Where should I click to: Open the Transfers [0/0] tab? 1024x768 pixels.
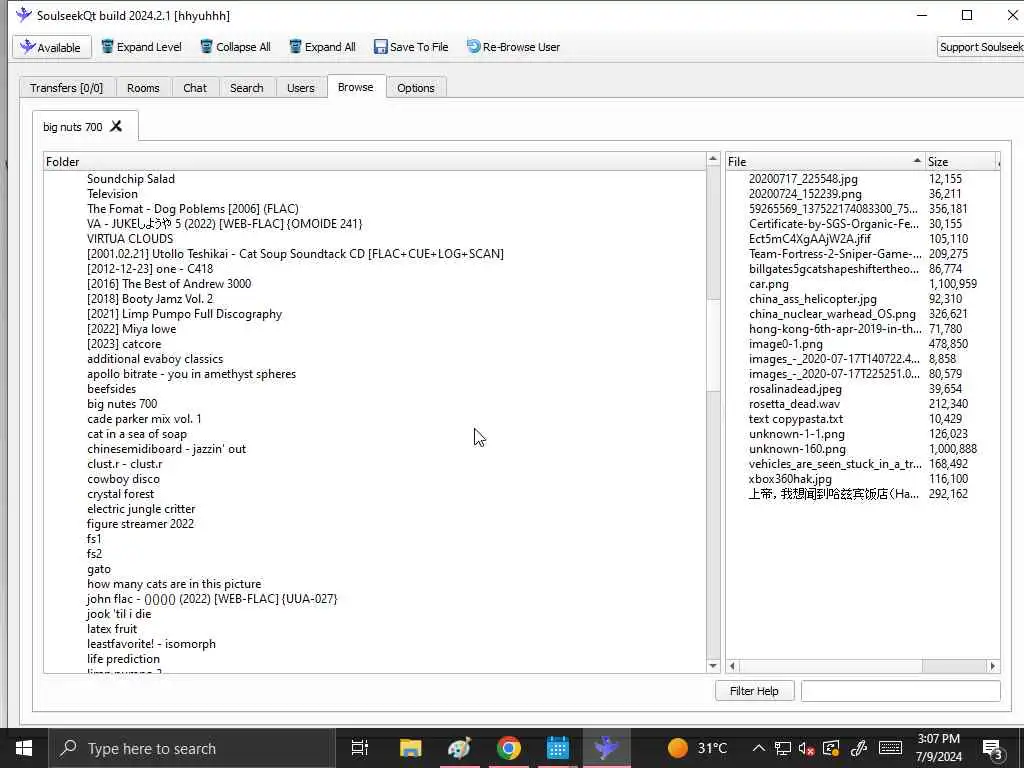click(x=67, y=88)
